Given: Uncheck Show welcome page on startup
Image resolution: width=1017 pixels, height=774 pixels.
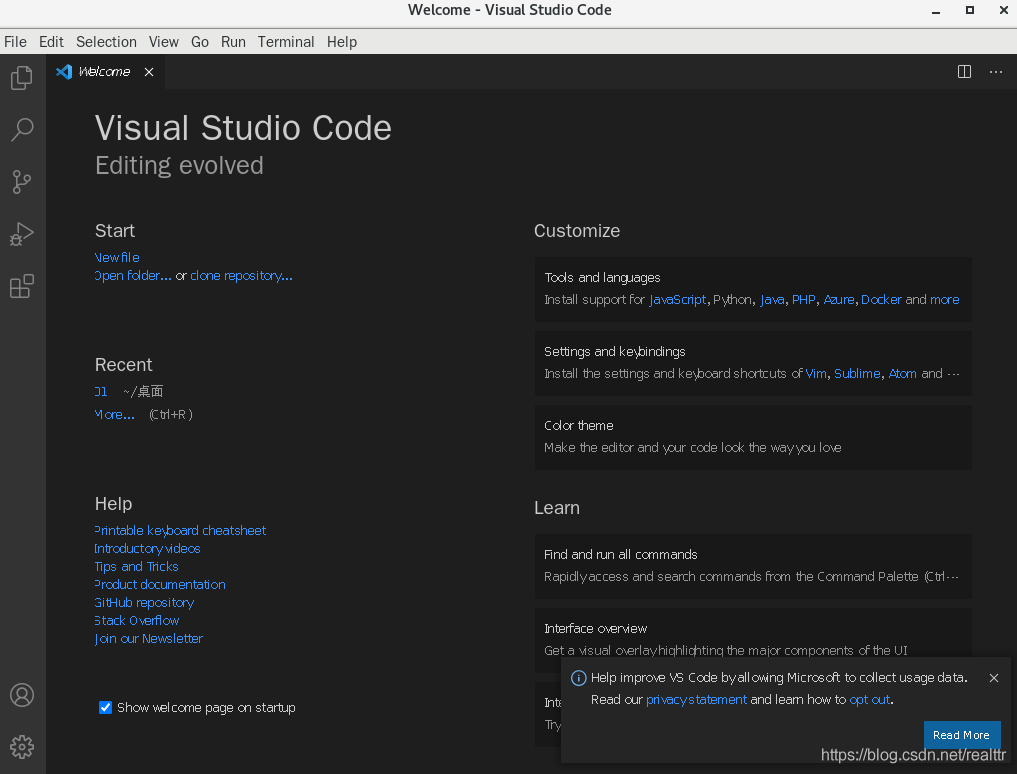Looking at the screenshot, I should tap(105, 708).
